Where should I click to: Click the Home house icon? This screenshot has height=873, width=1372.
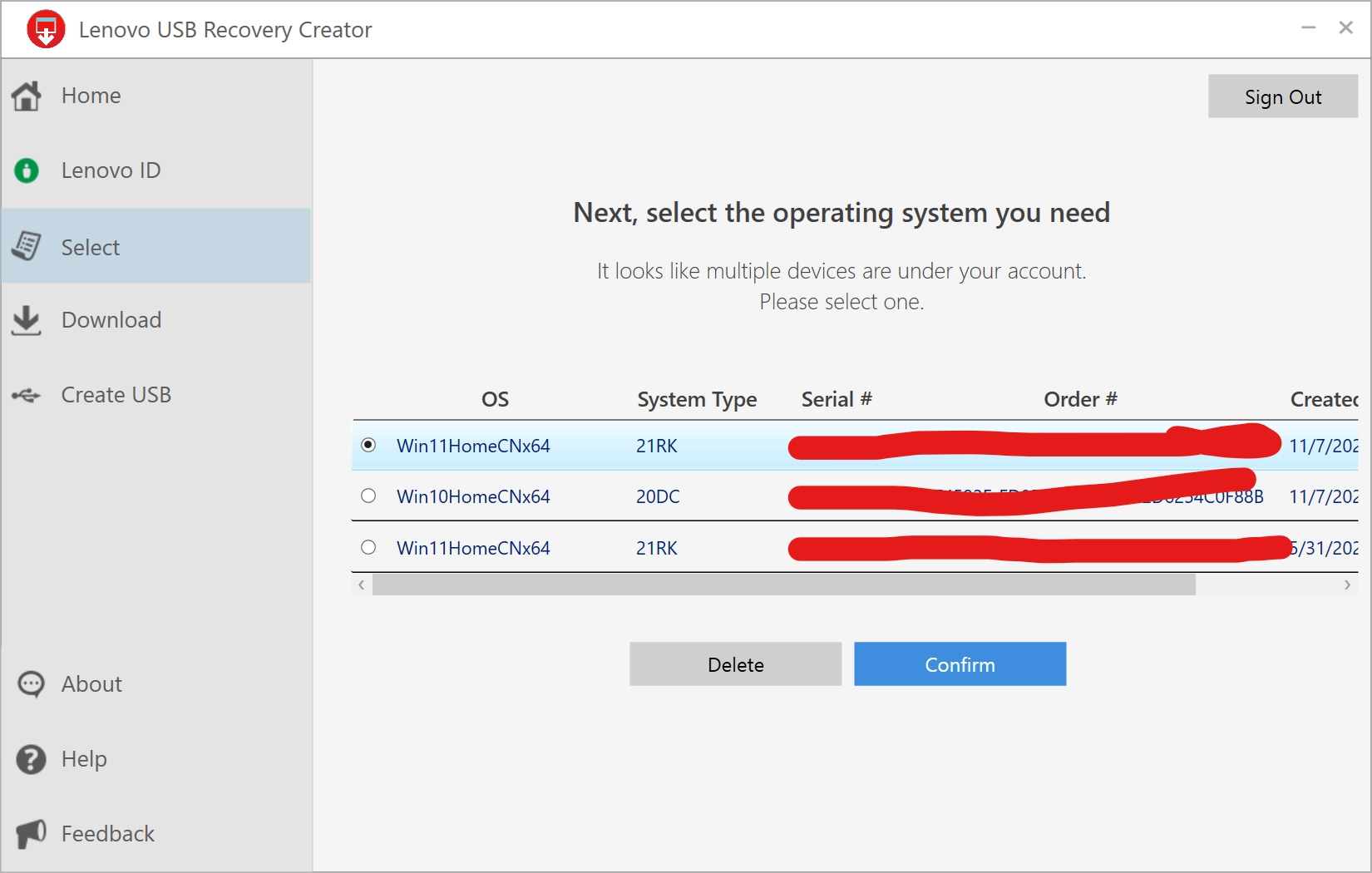point(27,96)
